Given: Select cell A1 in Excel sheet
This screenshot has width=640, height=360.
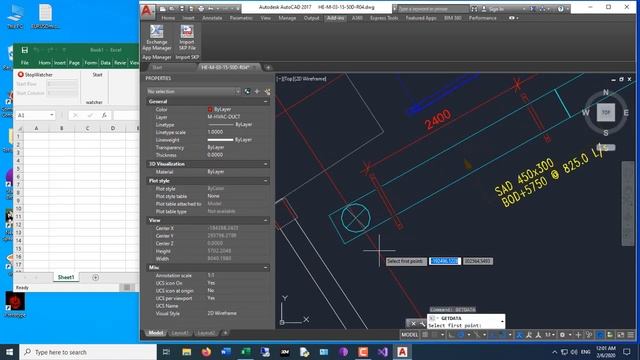Looking at the screenshot, I should (36, 137).
